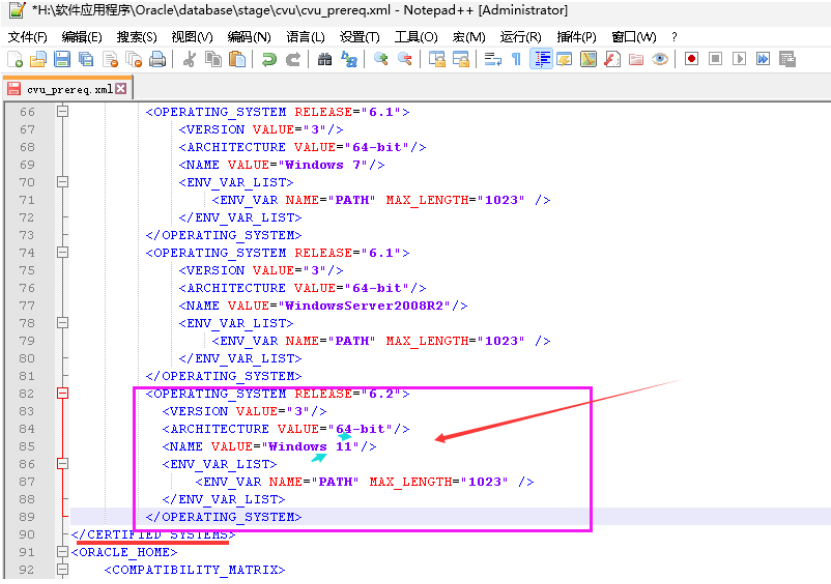Toggle word wrap in the toolbar
The height and width of the screenshot is (584, 831).
point(493,60)
